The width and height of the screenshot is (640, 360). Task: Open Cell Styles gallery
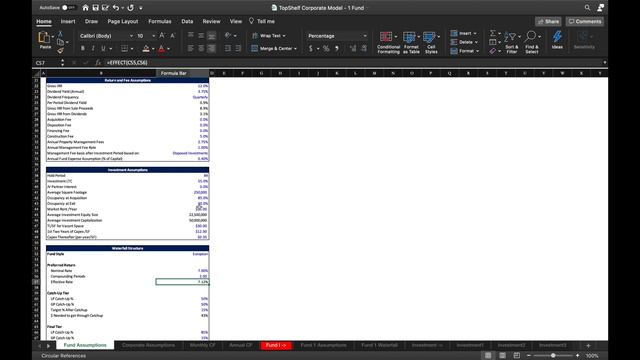(431, 42)
